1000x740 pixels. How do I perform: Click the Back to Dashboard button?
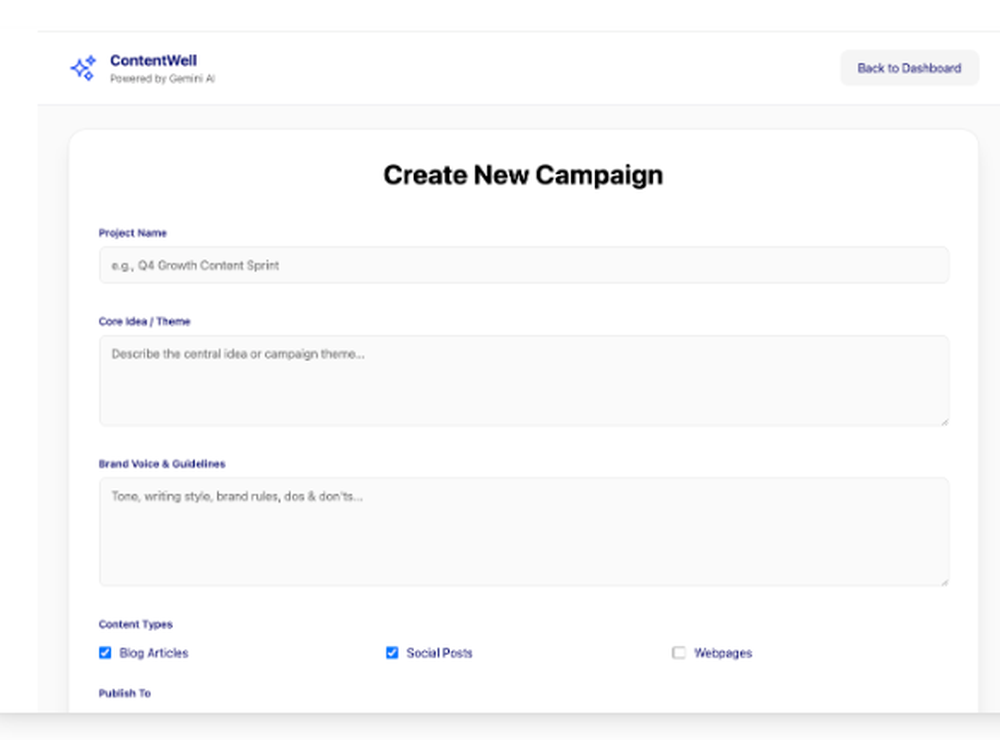(909, 68)
